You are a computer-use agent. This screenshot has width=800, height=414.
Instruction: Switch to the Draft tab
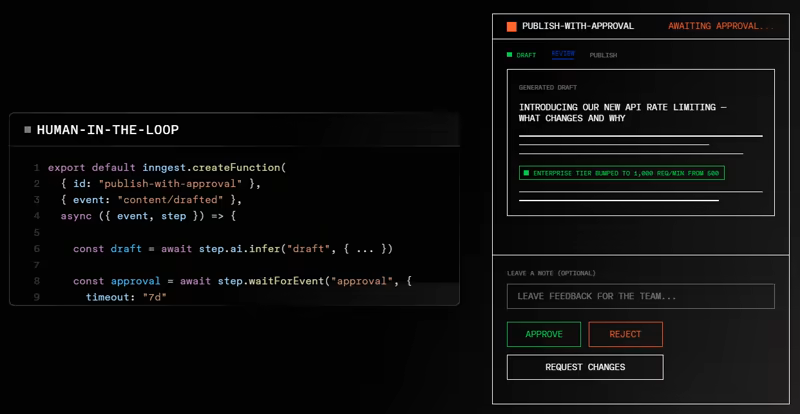tap(526, 55)
